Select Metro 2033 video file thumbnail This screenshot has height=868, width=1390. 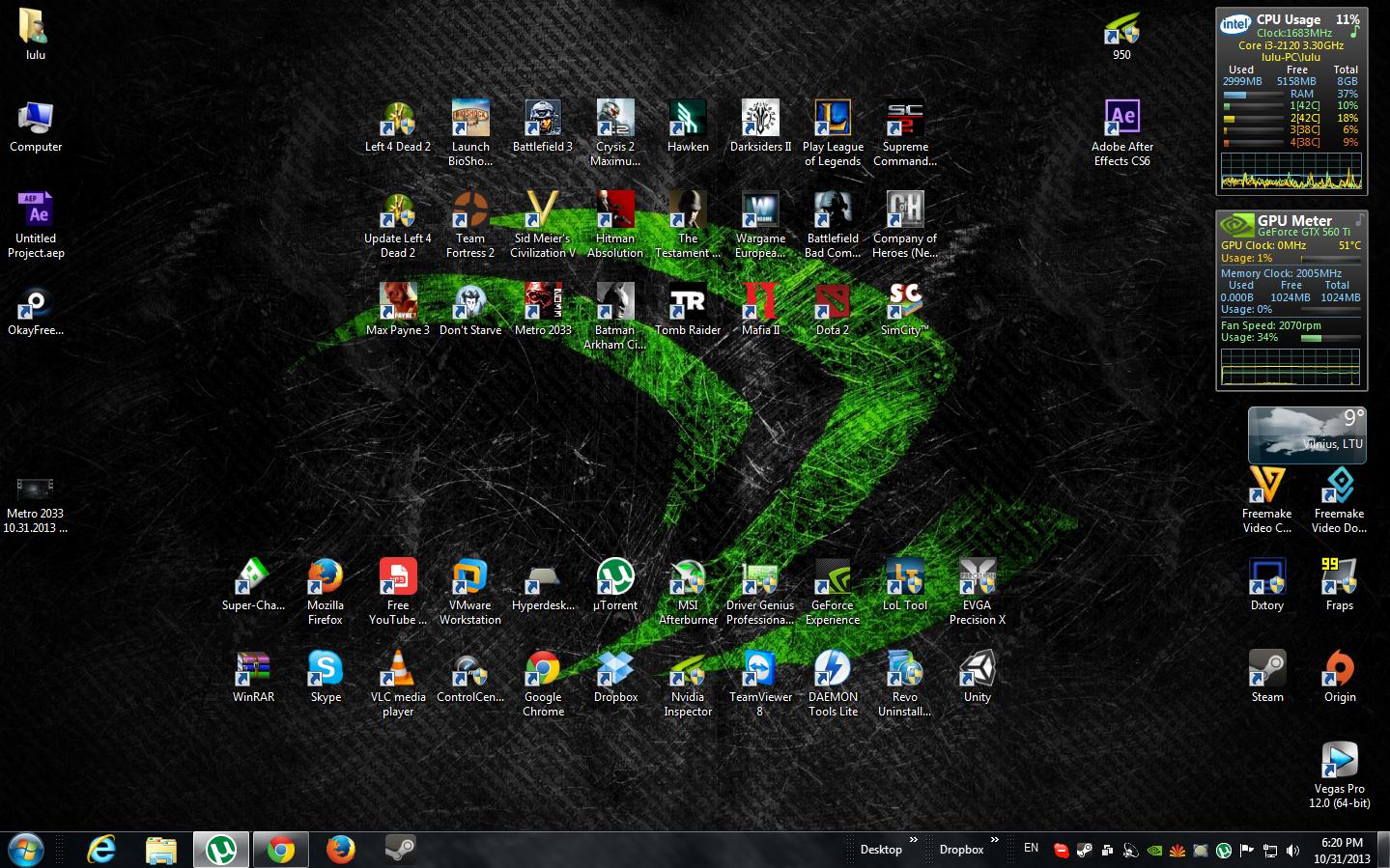tap(36, 505)
